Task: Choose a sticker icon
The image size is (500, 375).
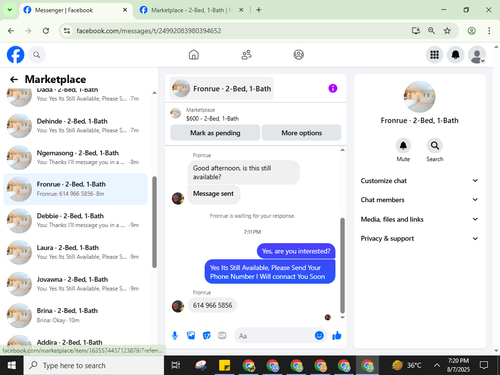Action: [x=207, y=336]
